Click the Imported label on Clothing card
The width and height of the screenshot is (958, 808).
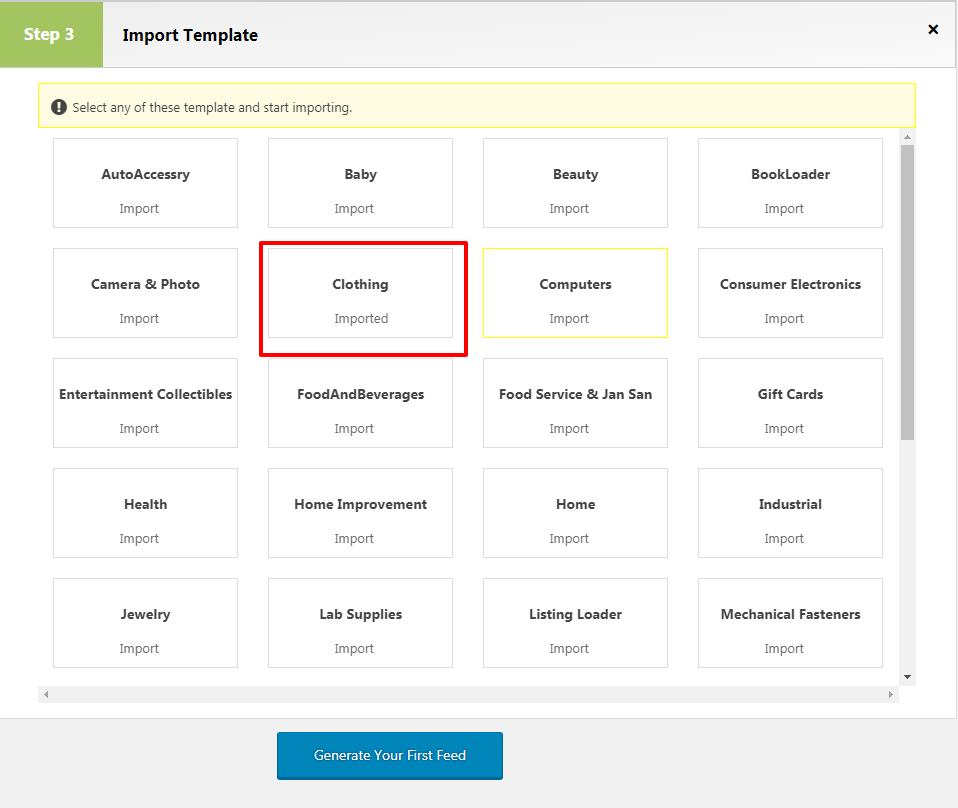pos(360,318)
